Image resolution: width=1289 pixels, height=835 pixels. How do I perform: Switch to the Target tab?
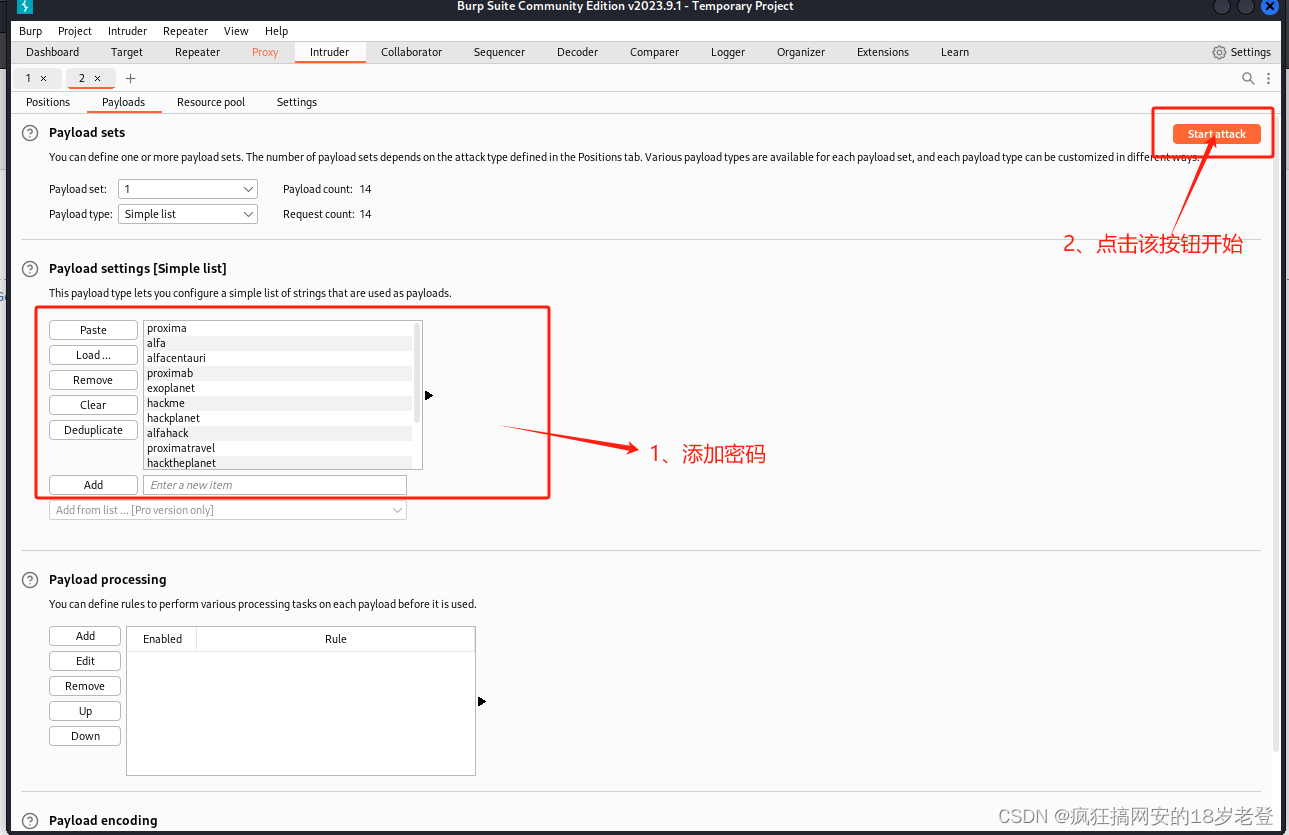click(127, 52)
